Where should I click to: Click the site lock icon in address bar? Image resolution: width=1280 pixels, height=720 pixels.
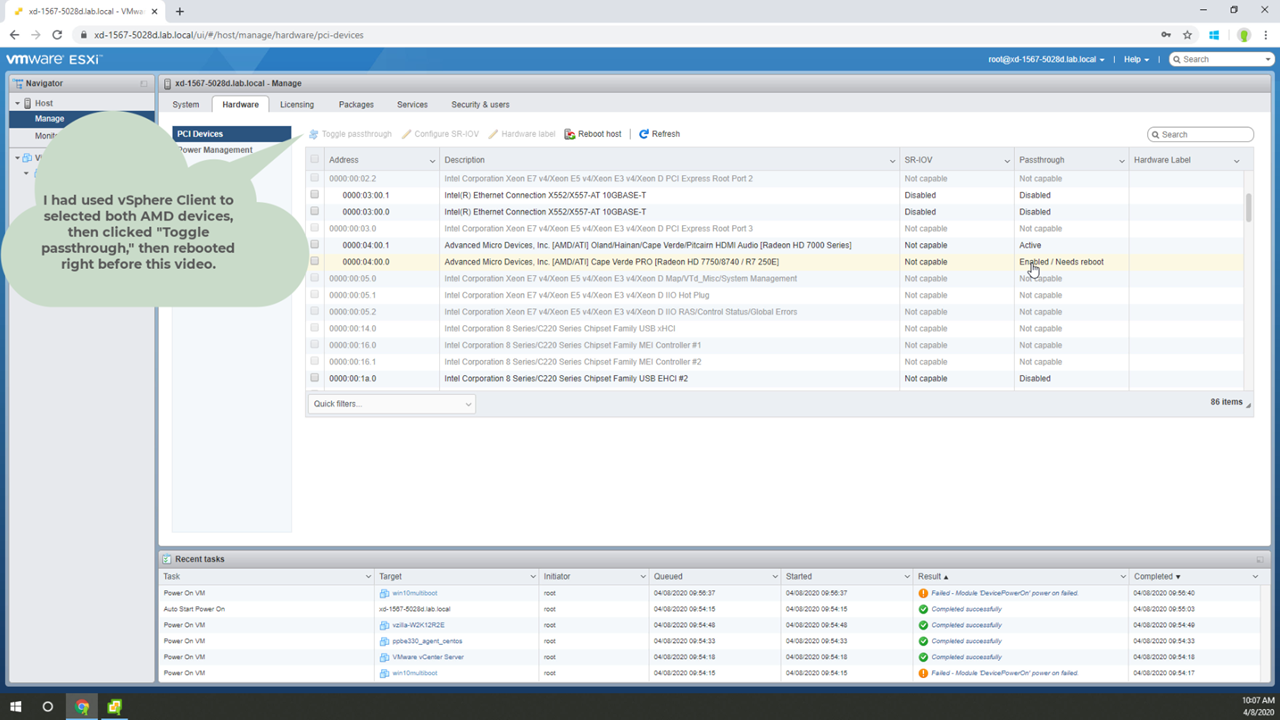point(84,35)
